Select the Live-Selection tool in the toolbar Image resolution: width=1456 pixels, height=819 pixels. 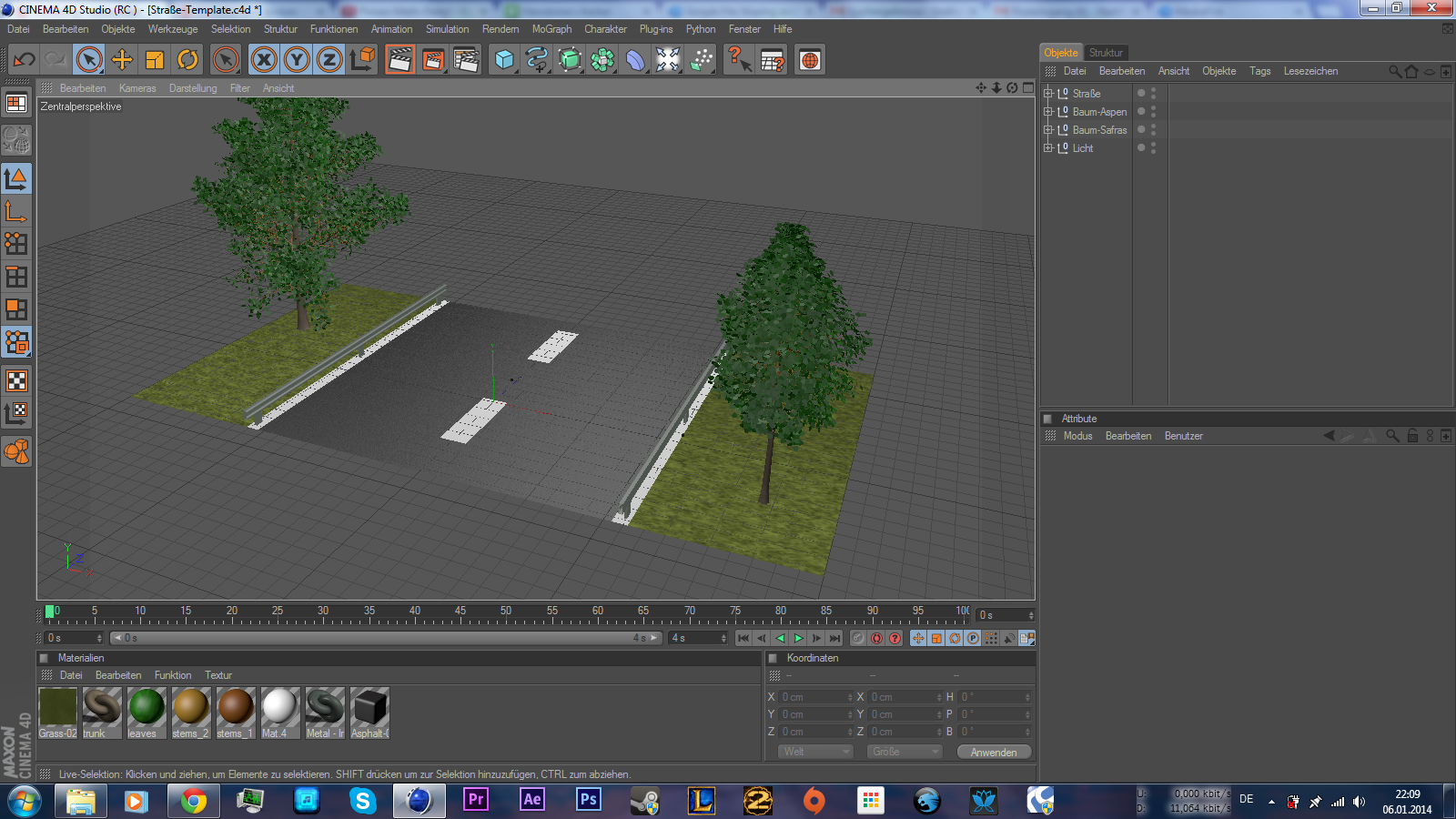[88, 59]
